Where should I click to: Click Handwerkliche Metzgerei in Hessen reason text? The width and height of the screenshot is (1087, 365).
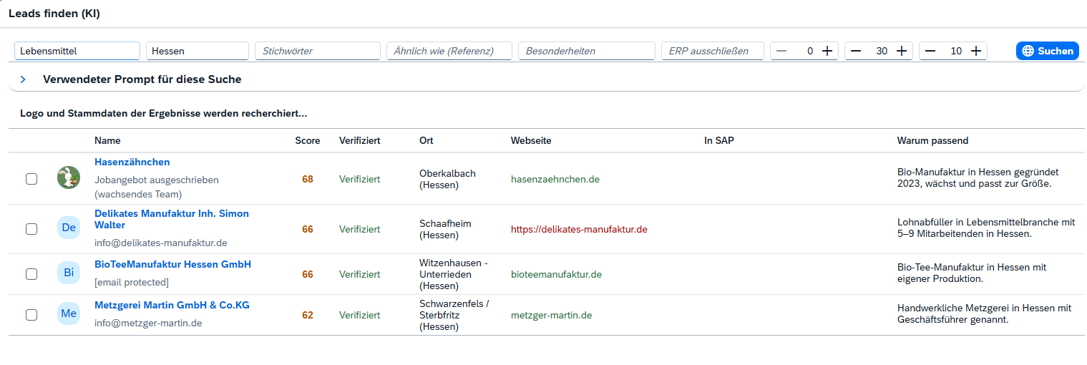[x=984, y=315]
